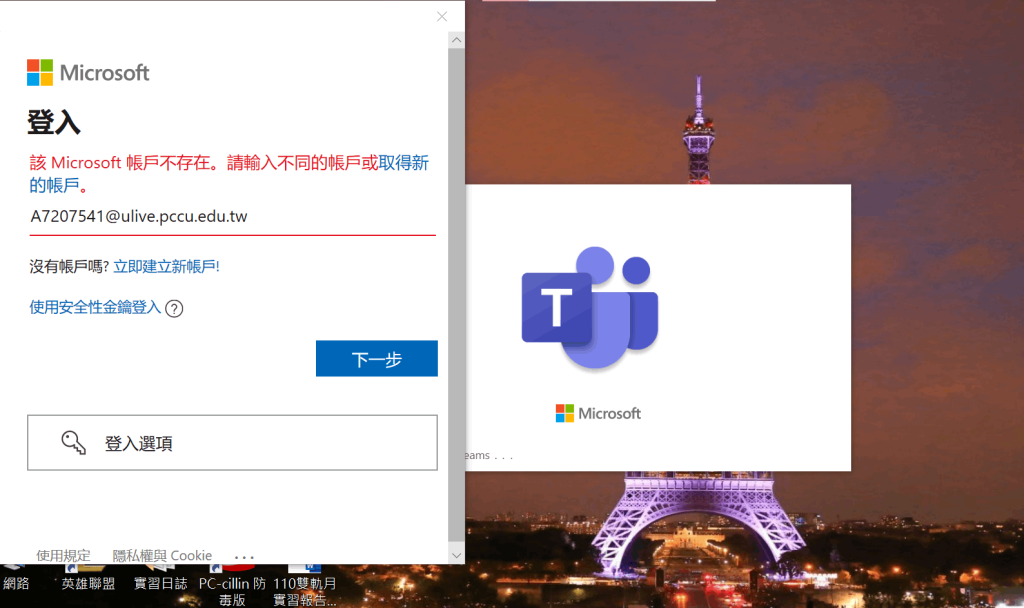The image size is (1024, 608).
Task: Click 使用安全性金鑰登入 to use a security key
Action: pos(92,308)
